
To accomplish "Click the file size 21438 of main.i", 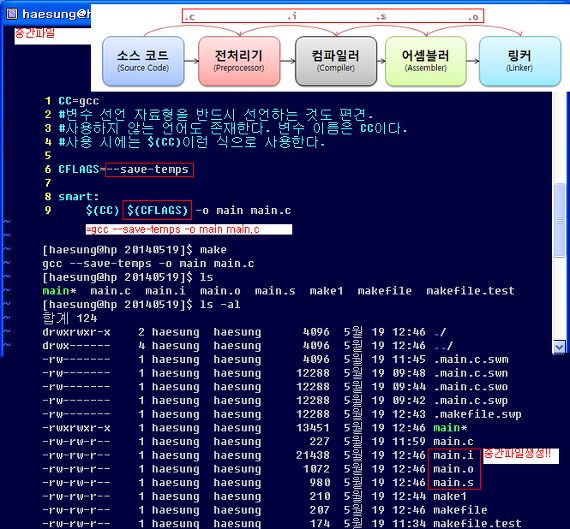I will [313, 455].
